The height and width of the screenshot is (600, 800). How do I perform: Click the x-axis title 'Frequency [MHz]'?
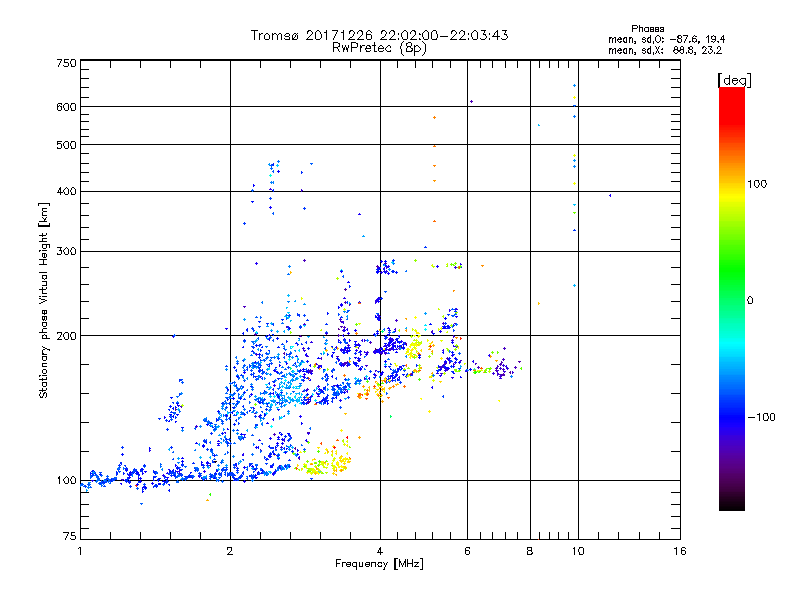379,564
